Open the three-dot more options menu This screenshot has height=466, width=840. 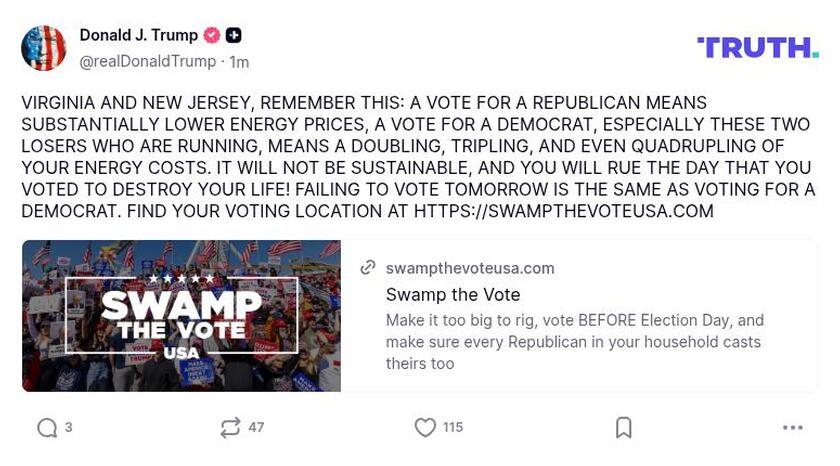click(792, 428)
